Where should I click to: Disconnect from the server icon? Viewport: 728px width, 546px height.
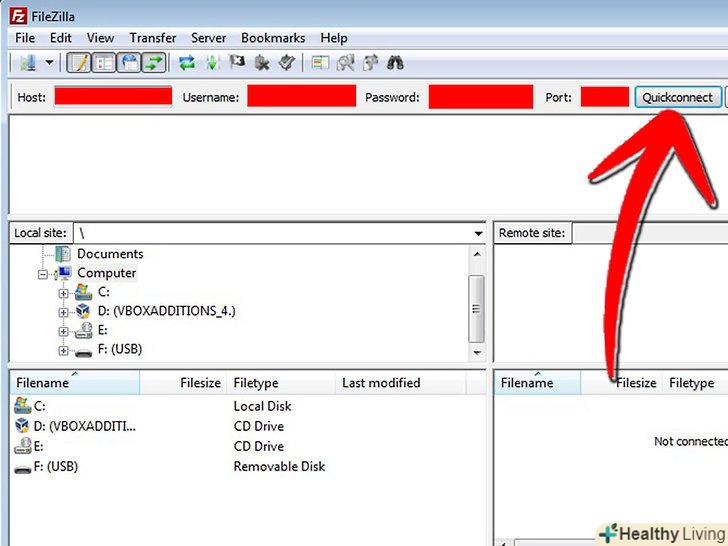(262, 63)
